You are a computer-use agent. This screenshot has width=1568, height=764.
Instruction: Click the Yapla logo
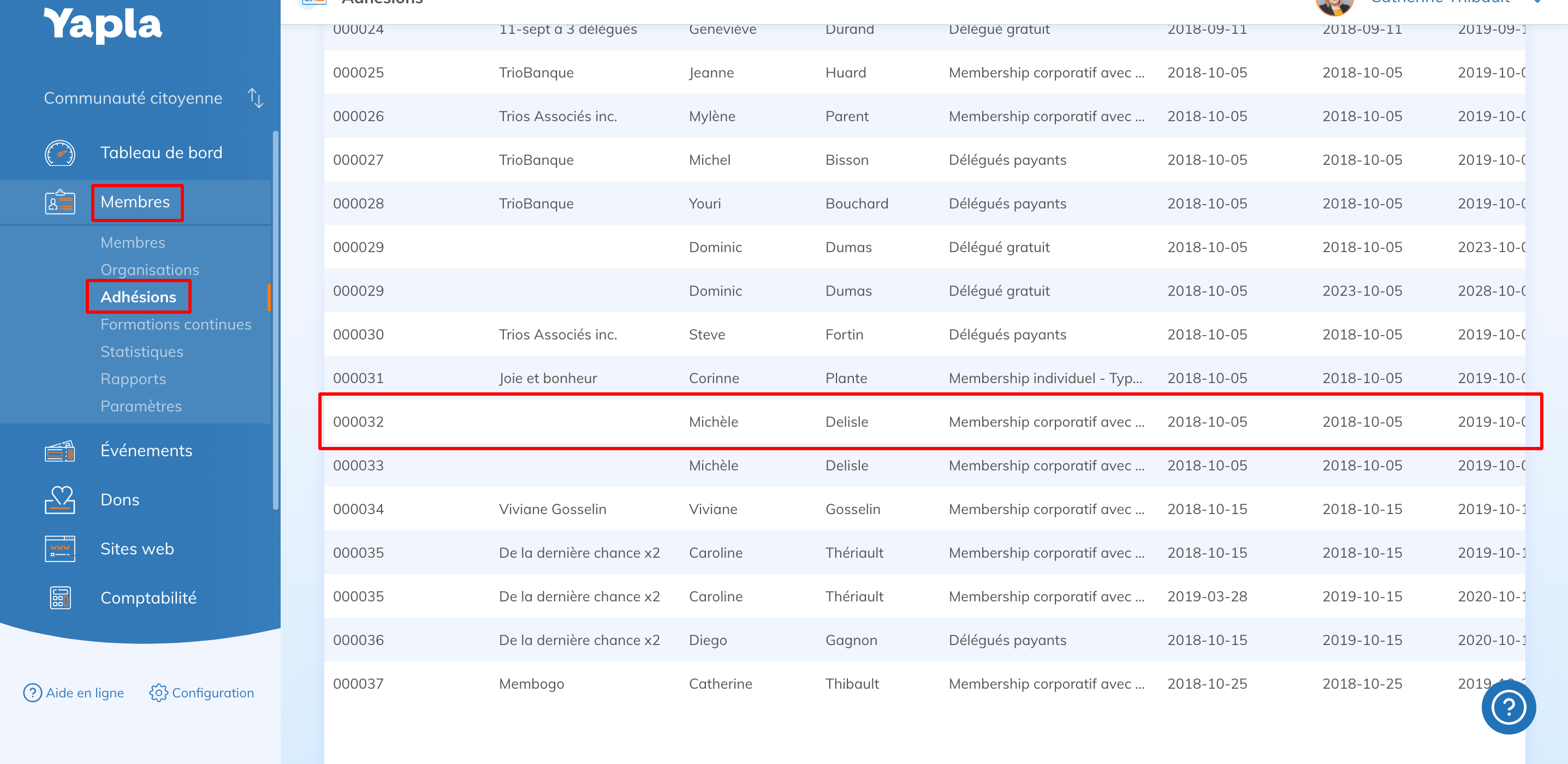103,25
